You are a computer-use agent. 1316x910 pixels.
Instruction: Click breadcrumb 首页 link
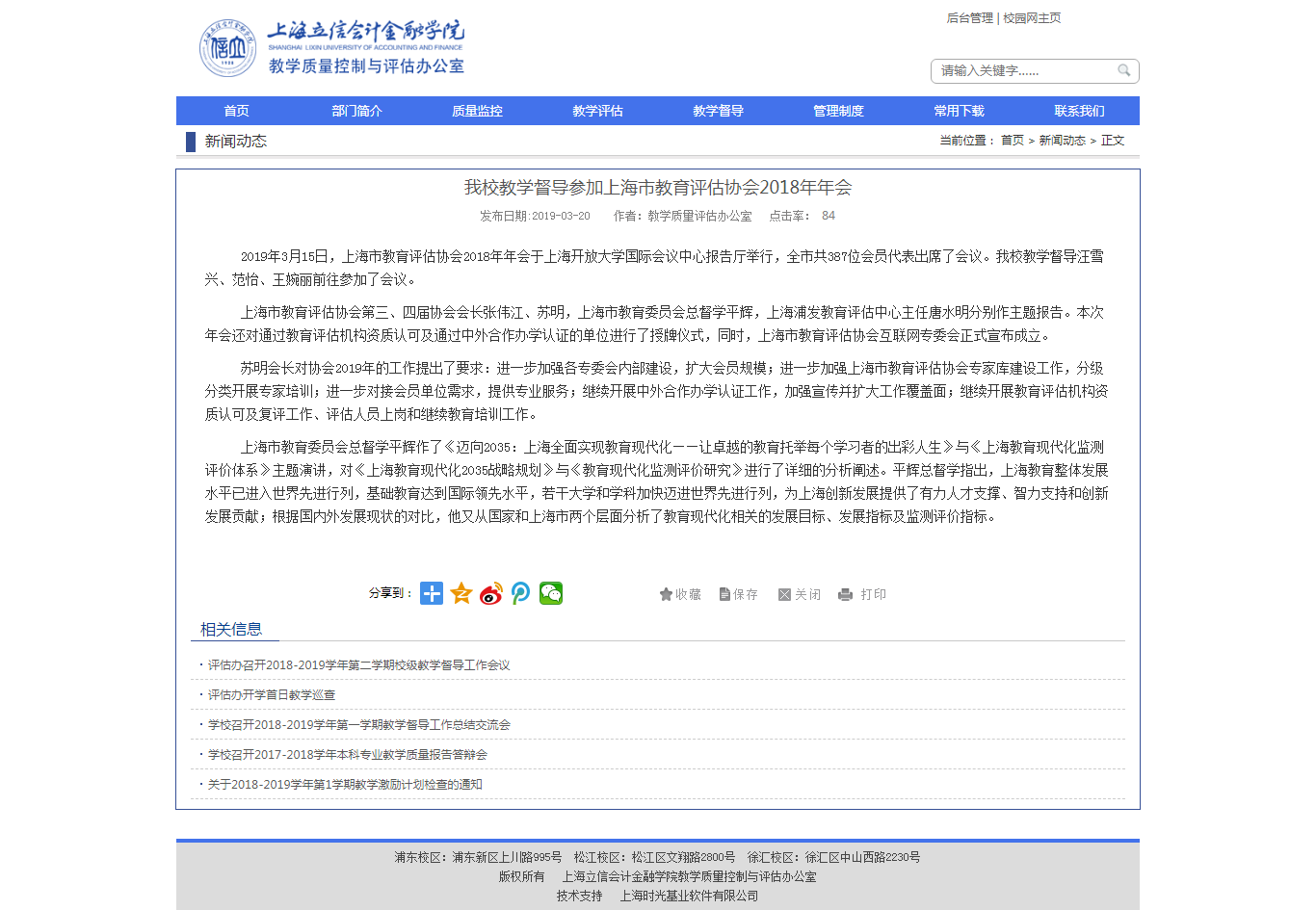coord(1013,141)
